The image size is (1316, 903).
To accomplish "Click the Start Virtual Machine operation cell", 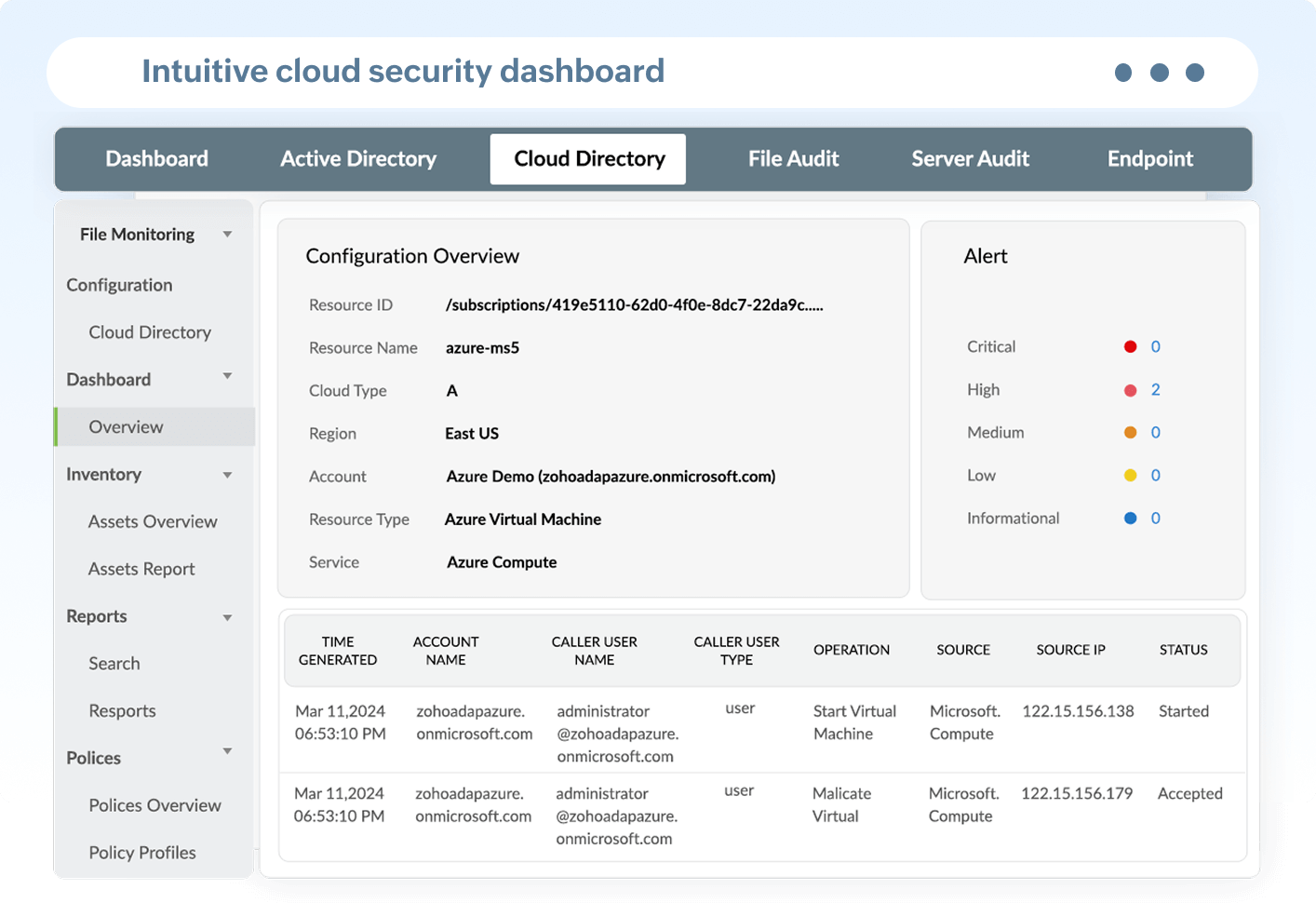I will (854, 722).
